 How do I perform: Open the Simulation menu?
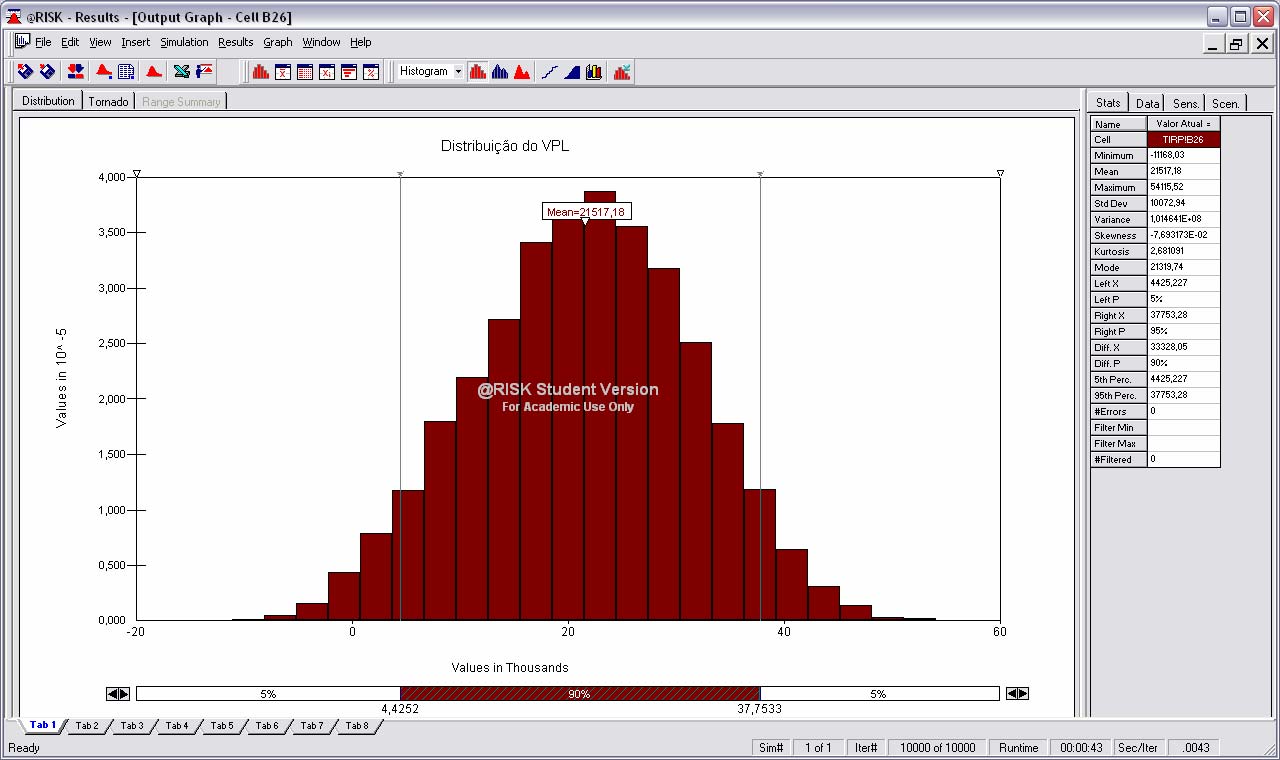point(184,42)
